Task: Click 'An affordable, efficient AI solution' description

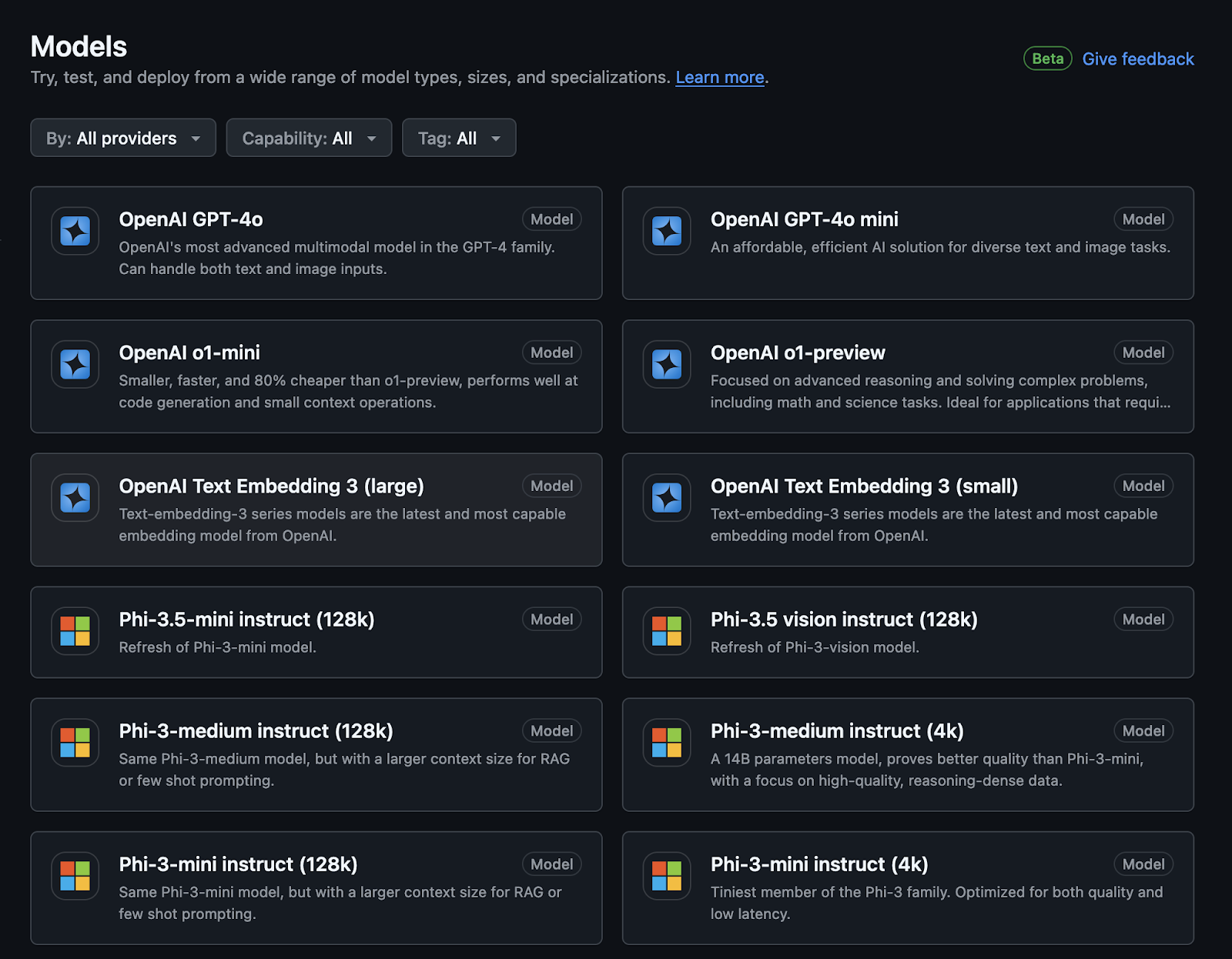Action: point(940,247)
